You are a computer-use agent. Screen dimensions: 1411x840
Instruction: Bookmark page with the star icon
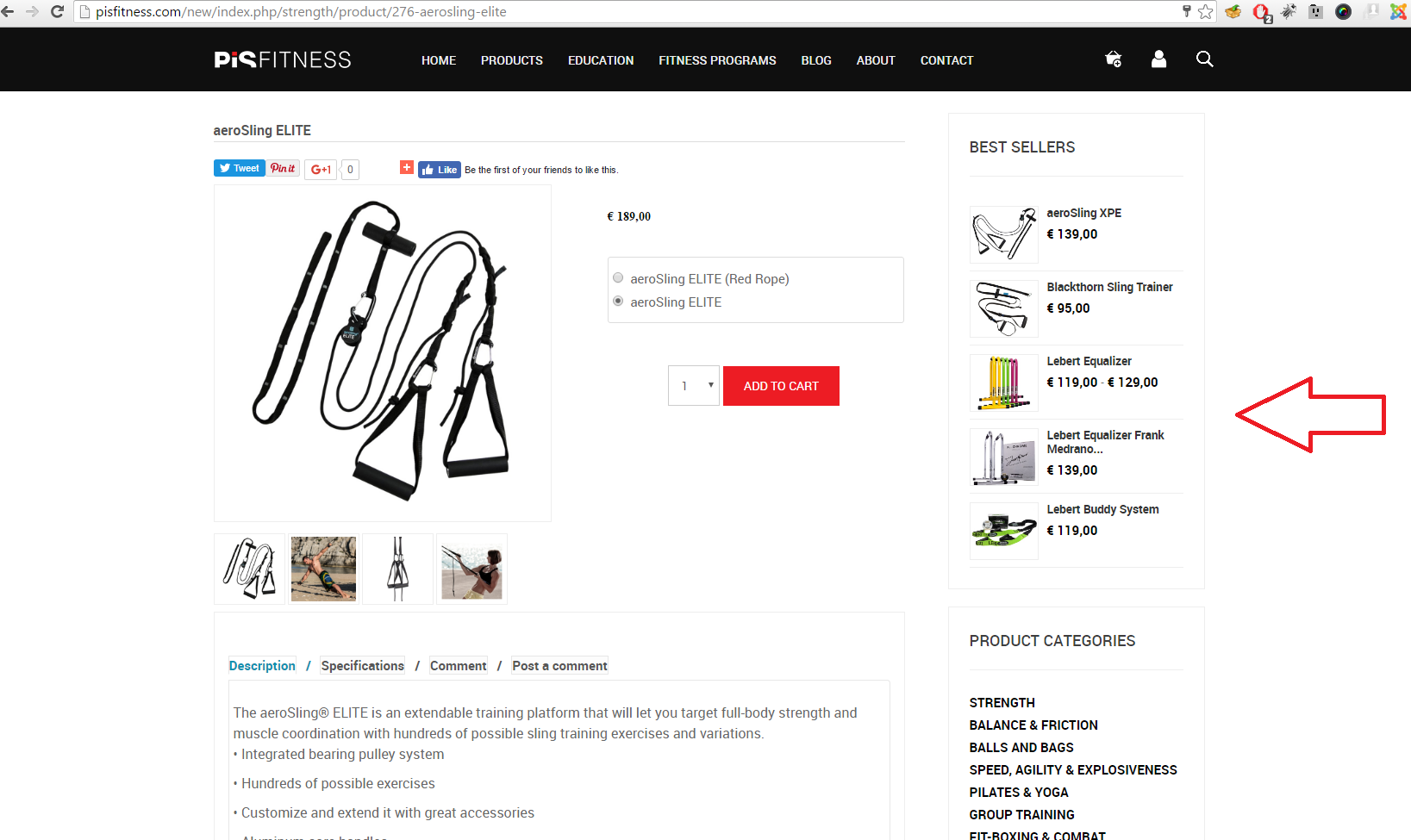[1206, 11]
